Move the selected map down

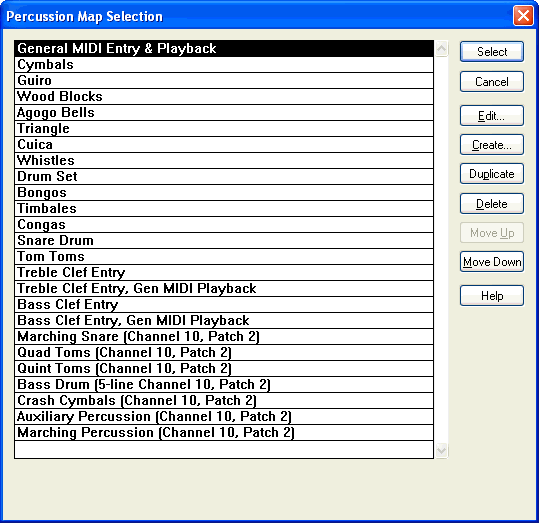coord(492,262)
